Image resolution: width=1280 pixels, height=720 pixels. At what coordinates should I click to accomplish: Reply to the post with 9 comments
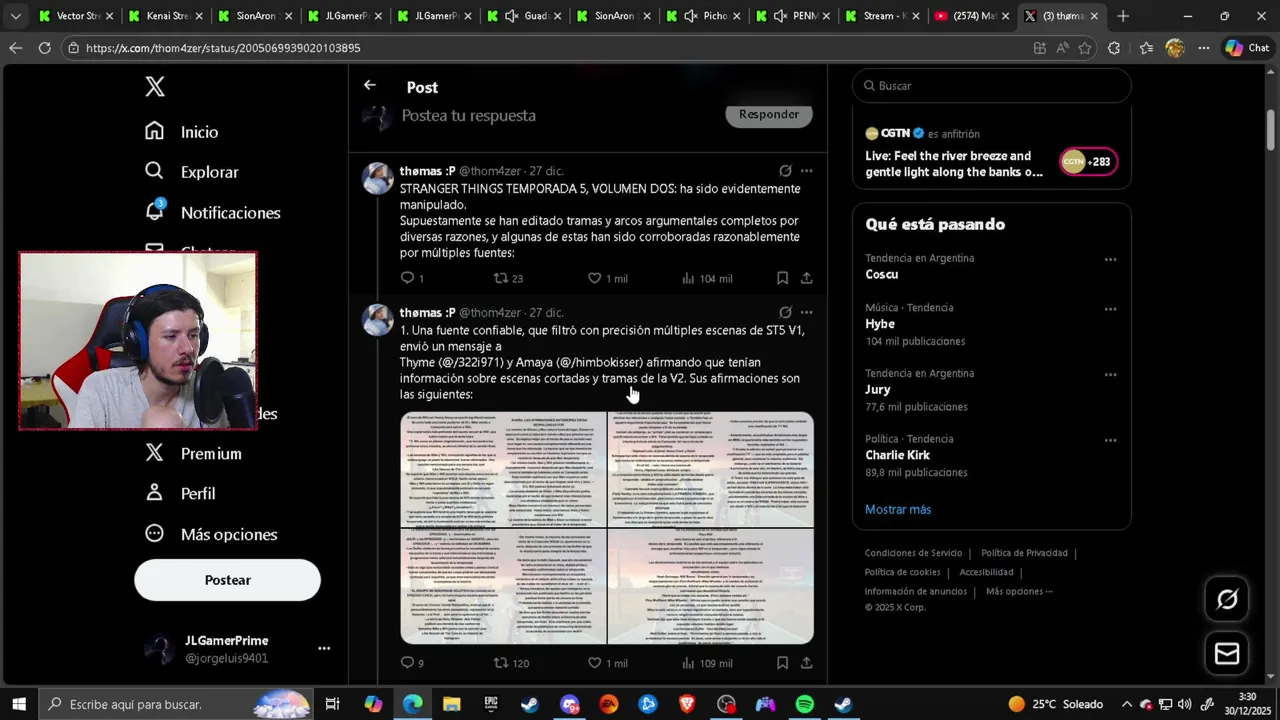[x=412, y=662]
